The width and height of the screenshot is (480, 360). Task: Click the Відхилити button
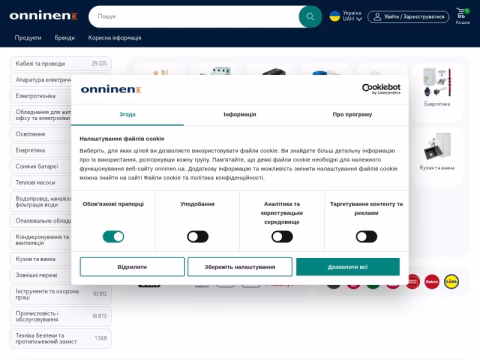tap(132, 267)
